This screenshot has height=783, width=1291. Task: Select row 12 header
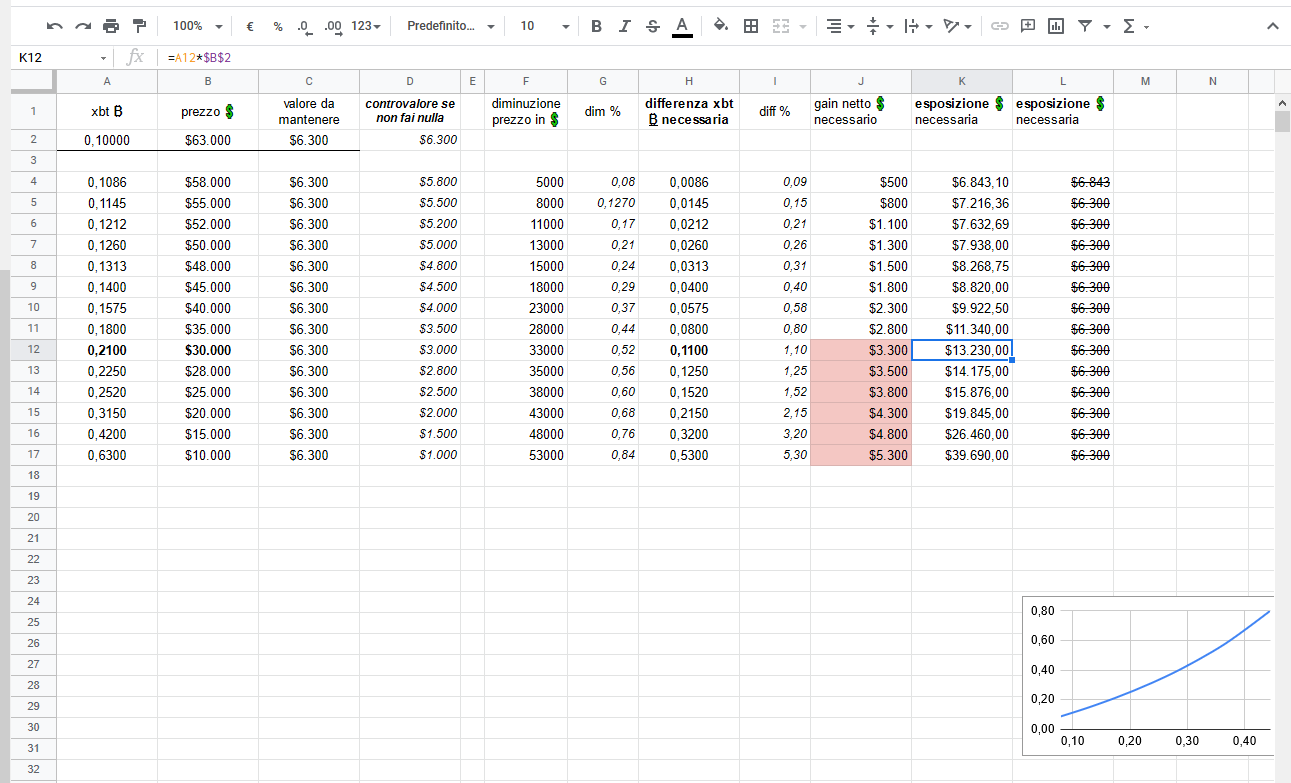[x=33, y=350]
